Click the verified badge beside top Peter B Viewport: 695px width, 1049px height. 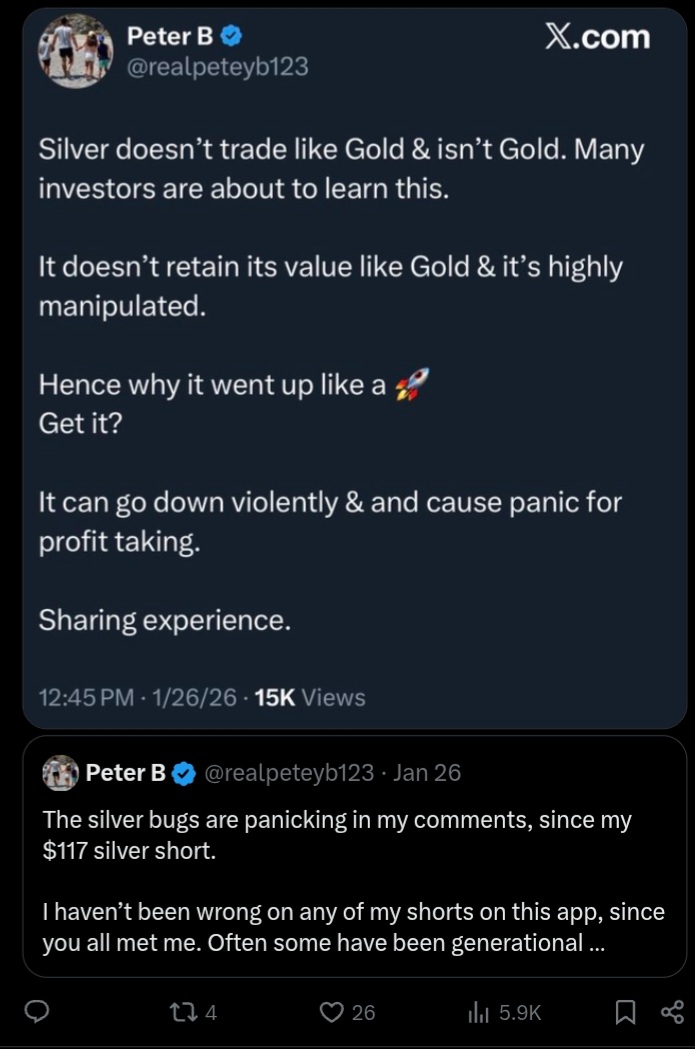point(230,37)
